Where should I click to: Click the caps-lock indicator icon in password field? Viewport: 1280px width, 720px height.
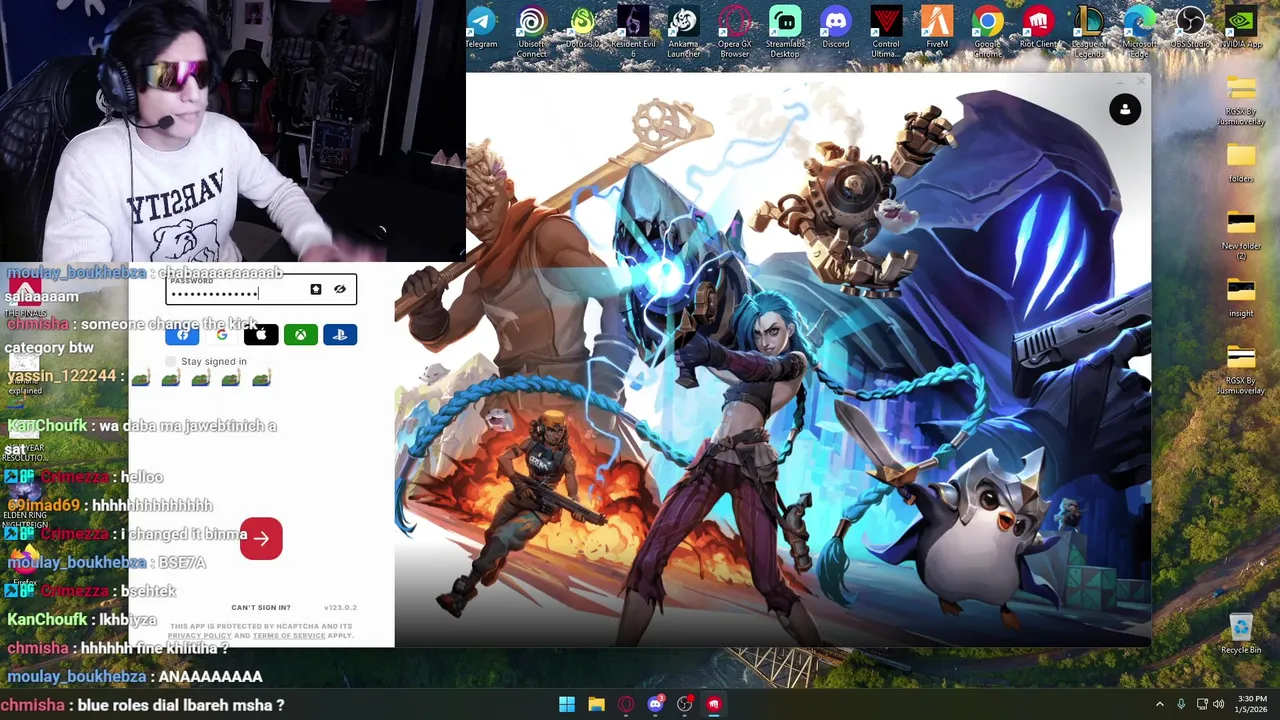[316, 289]
